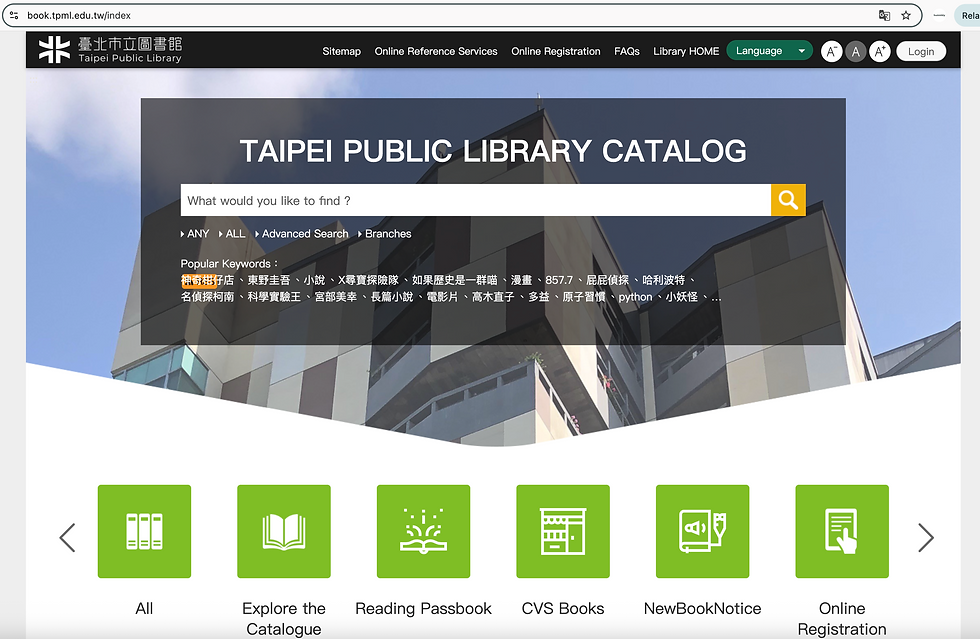Open FAQs in top navigation

(626, 51)
